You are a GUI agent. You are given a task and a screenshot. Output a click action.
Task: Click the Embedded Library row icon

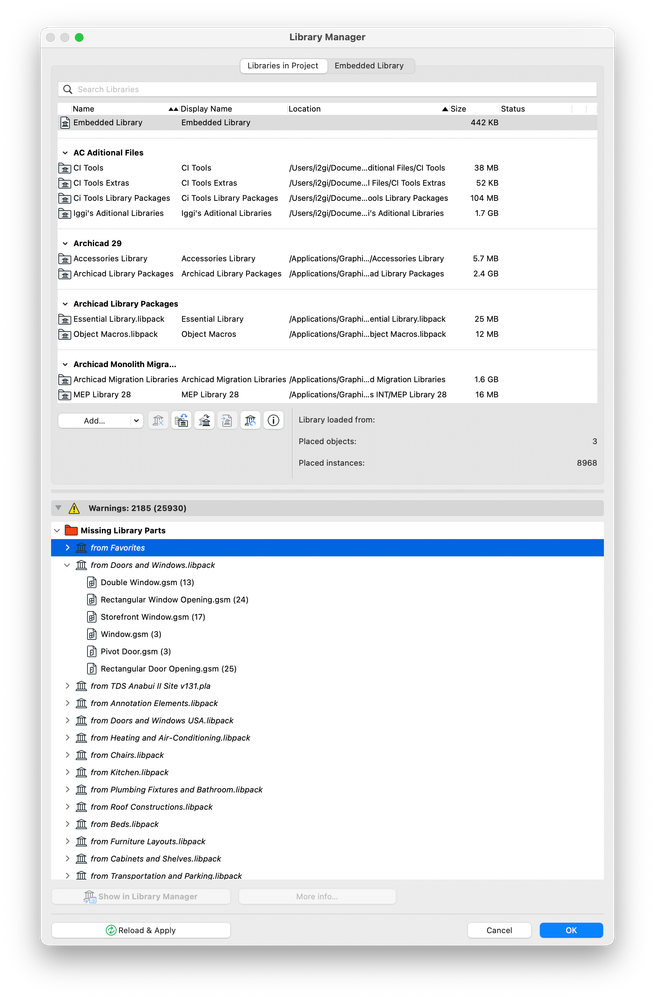64,122
